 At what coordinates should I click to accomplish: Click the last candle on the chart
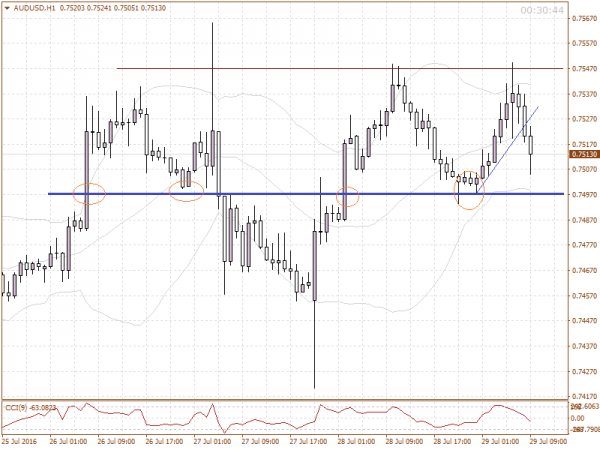(x=531, y=147)
